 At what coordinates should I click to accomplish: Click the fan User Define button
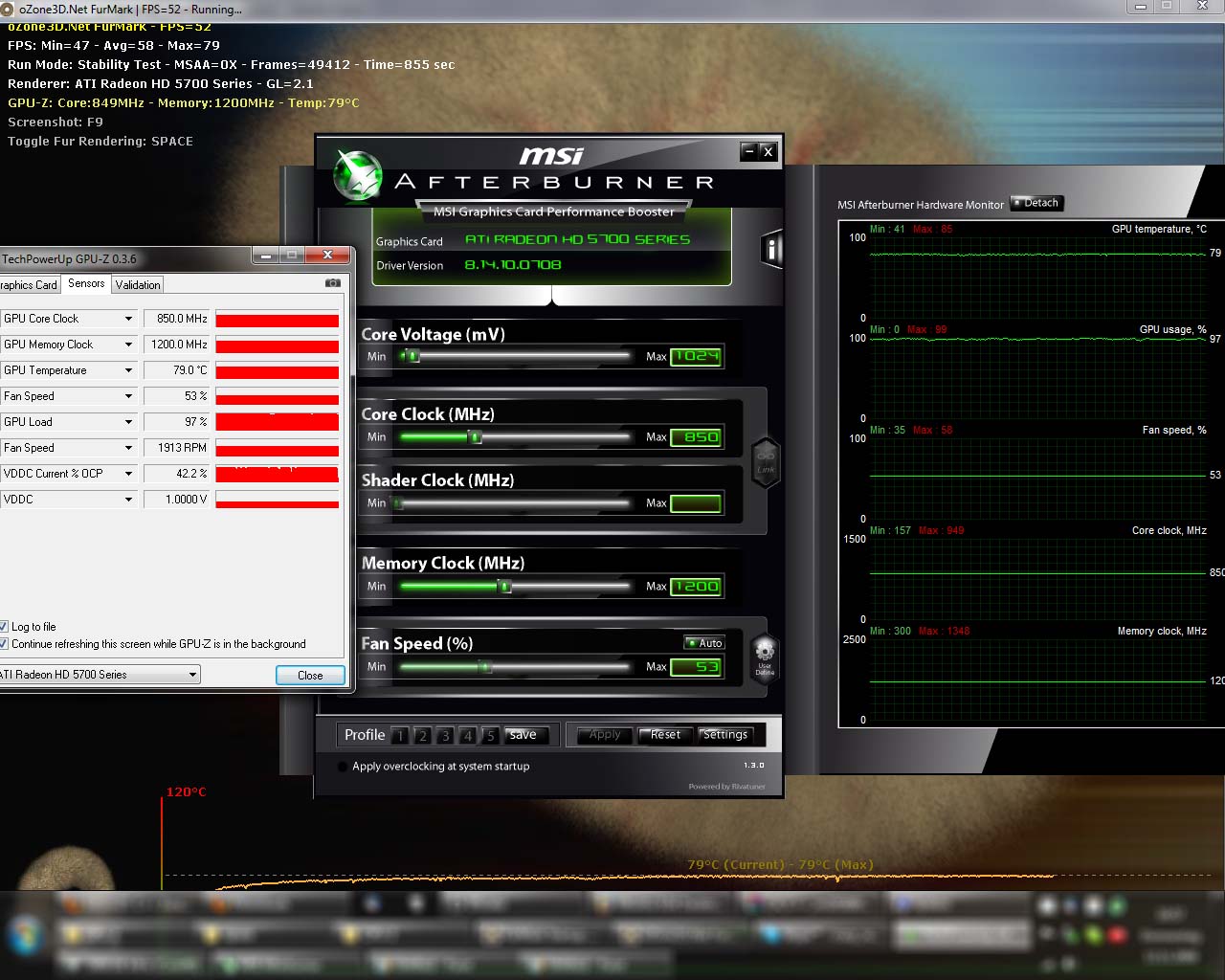[765, 658]
